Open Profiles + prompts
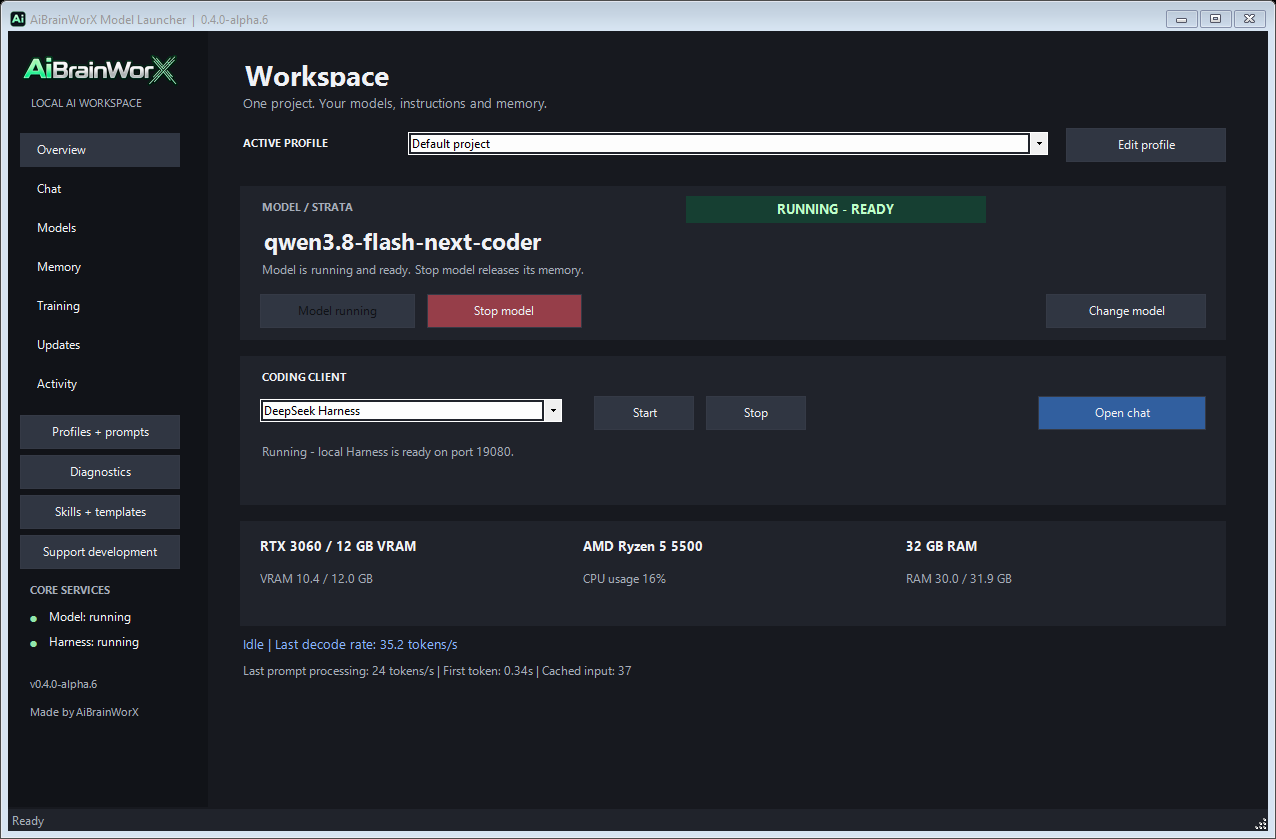The height and width of the screenshot is (839, 1276). [100, 432]
